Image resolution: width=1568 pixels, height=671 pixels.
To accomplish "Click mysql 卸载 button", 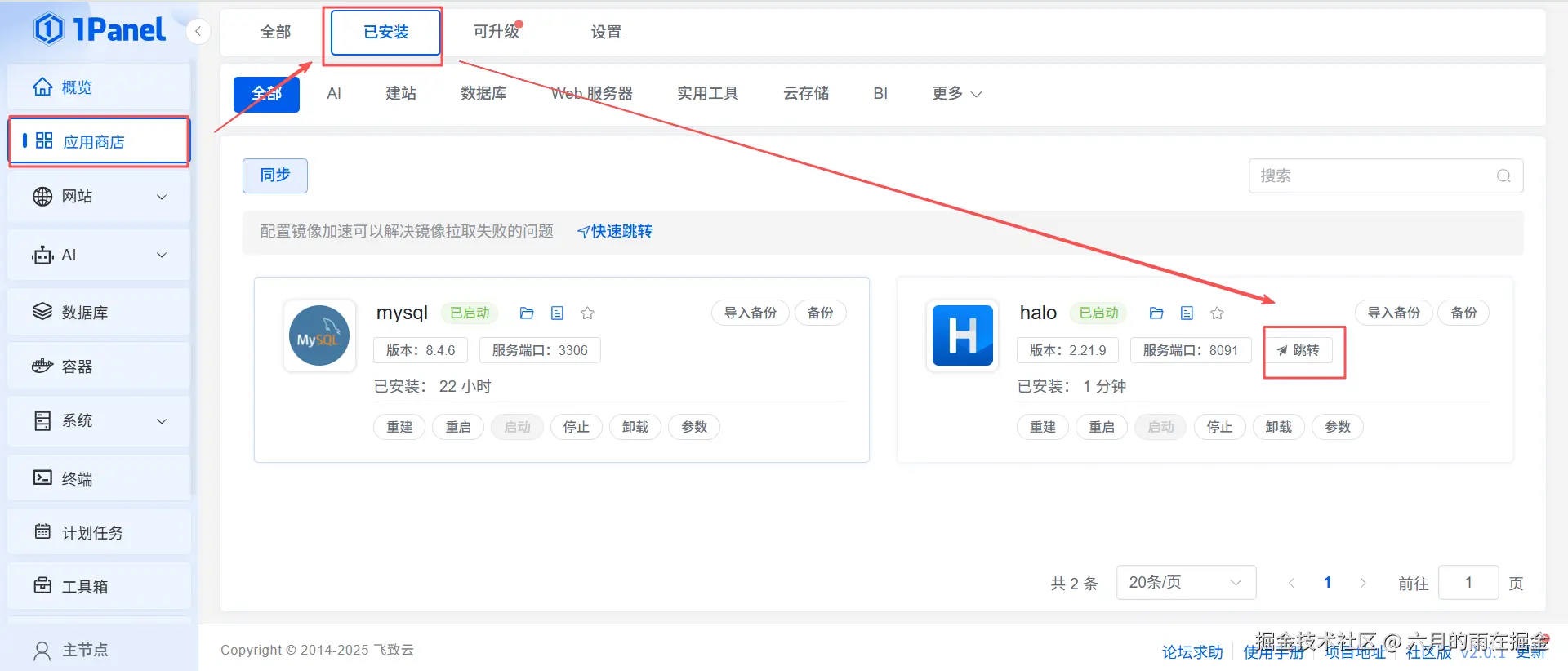I will [635, 428].
